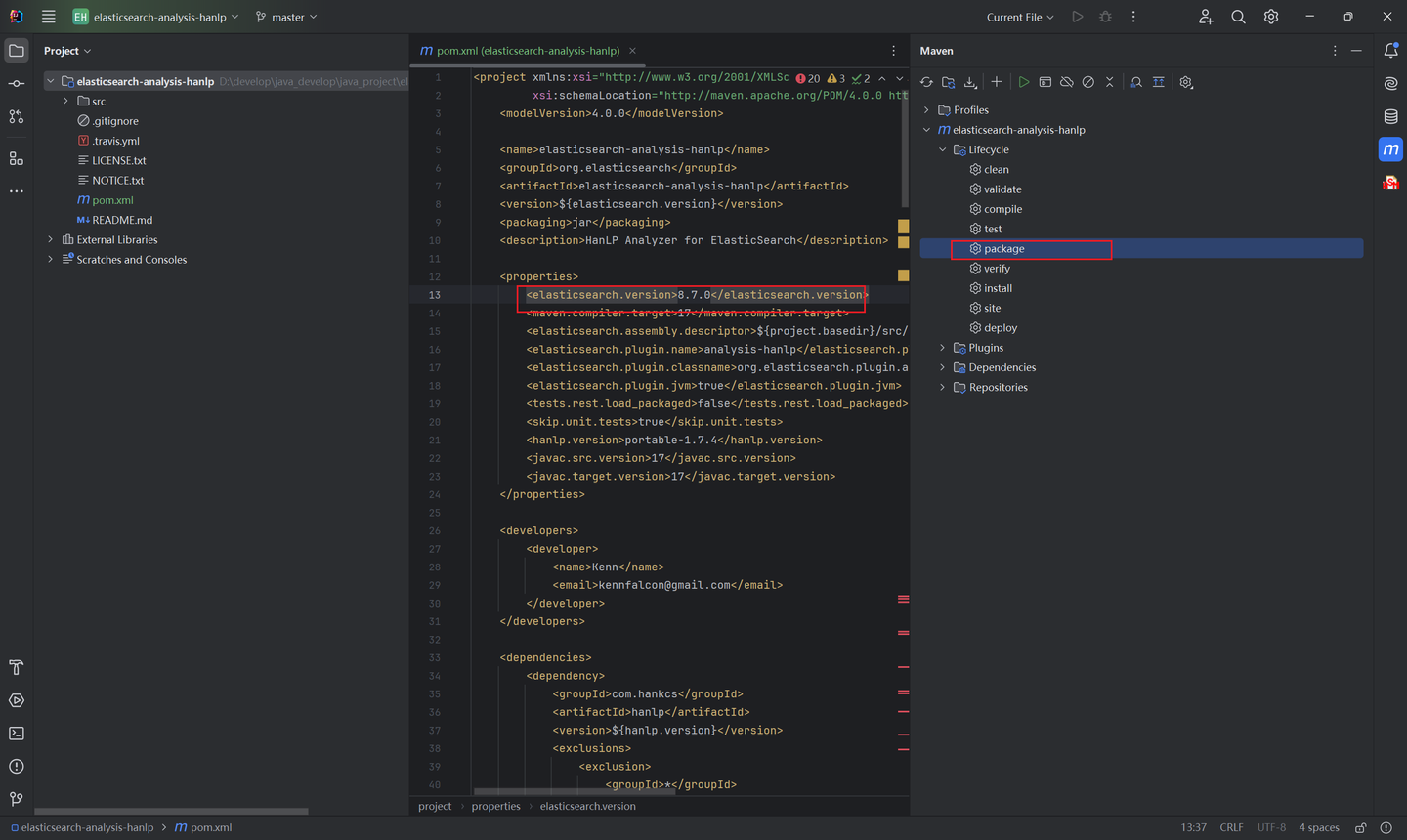Toggle Maven offline mode
This screenshot has width=1407, height=840.
[x=1066, y=82]
